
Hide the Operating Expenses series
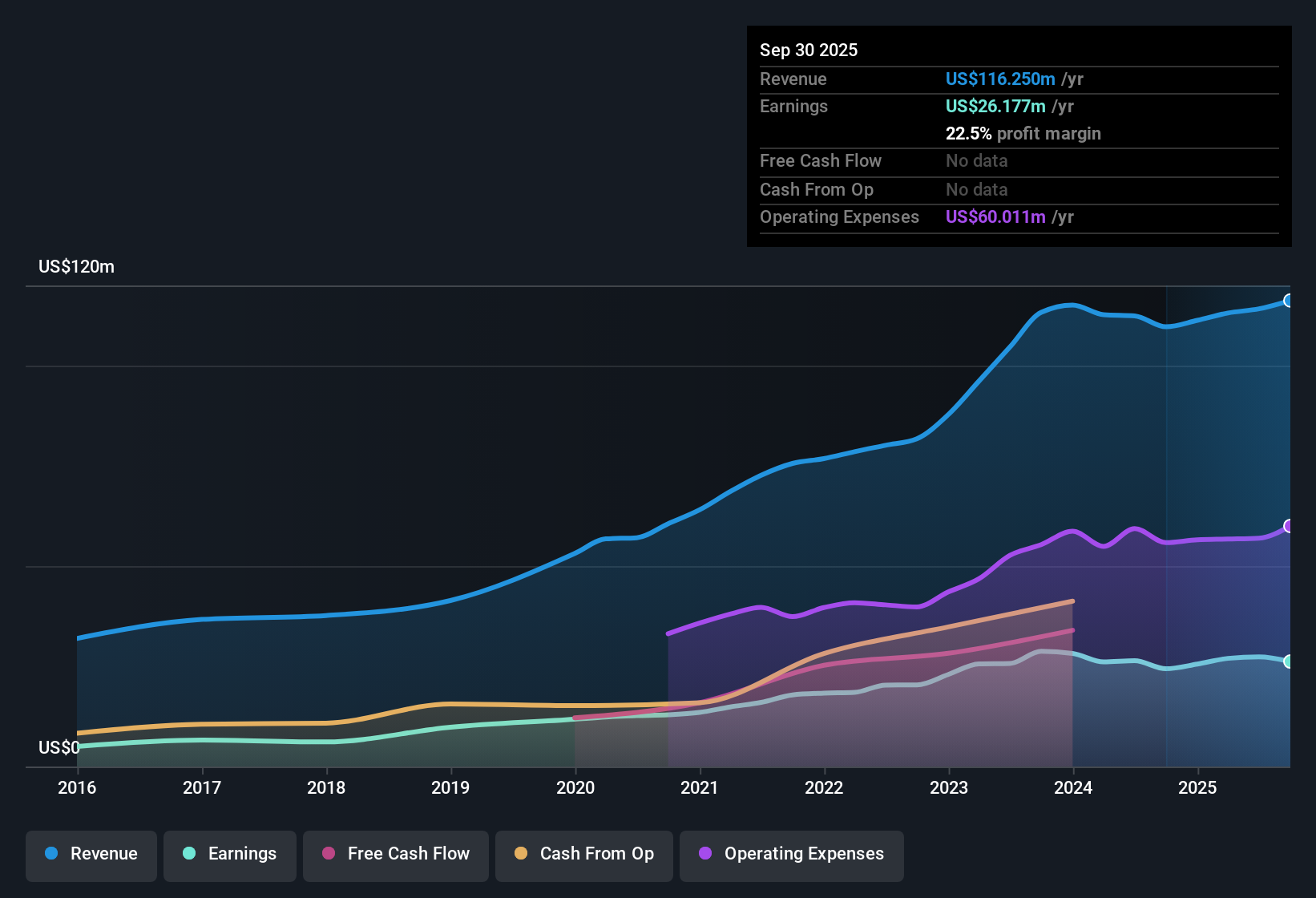tap(791, 854)
